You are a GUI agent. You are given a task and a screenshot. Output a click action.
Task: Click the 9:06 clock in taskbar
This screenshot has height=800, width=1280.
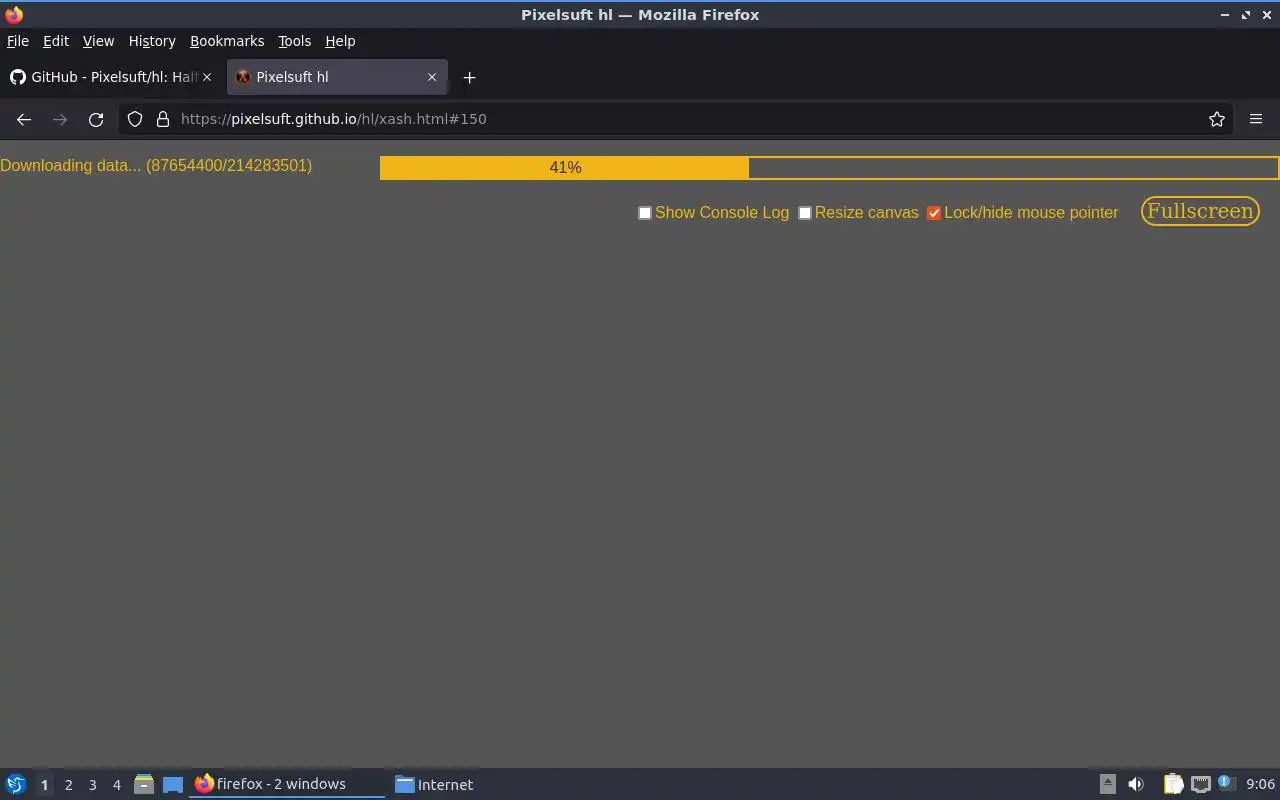1260,784
